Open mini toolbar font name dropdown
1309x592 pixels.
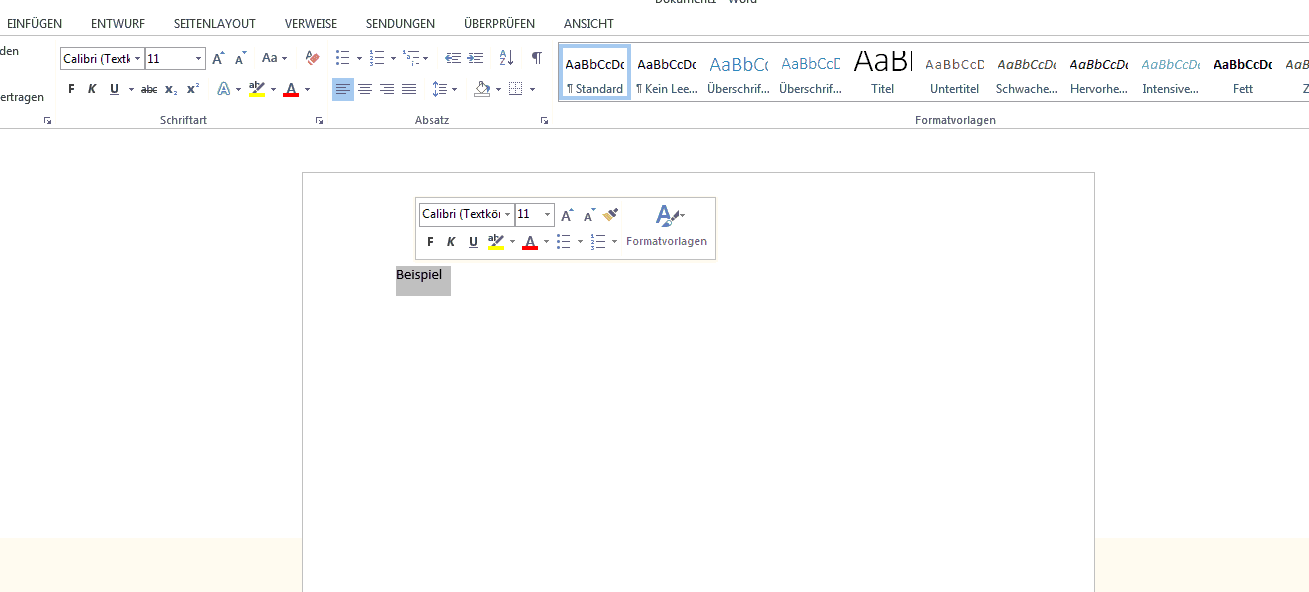click(508, 214)
